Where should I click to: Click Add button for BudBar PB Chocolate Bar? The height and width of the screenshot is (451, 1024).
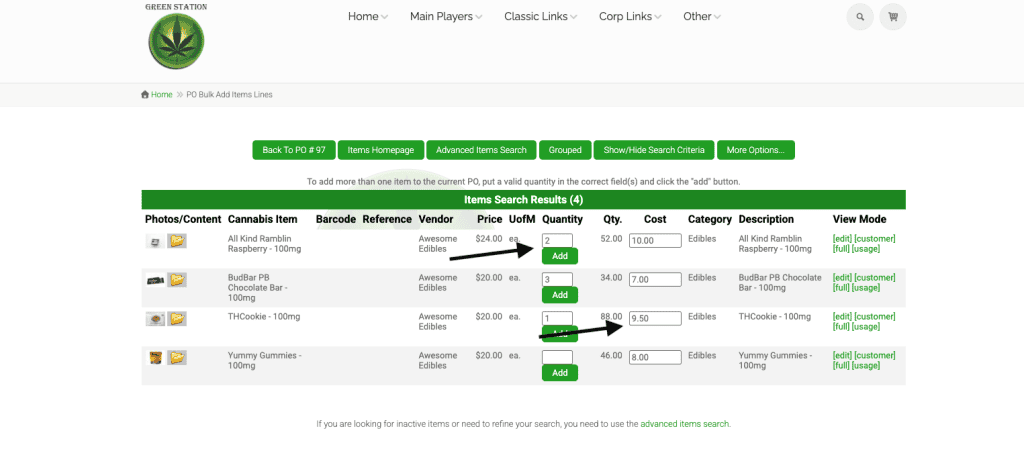click(559, 295)
